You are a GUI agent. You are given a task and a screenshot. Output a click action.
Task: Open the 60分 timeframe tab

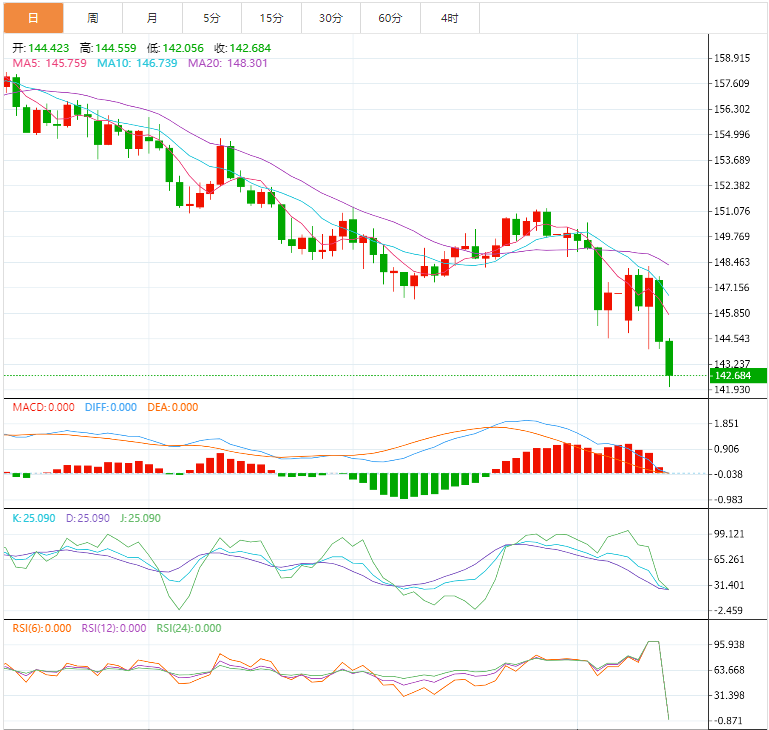coord(390,18)
